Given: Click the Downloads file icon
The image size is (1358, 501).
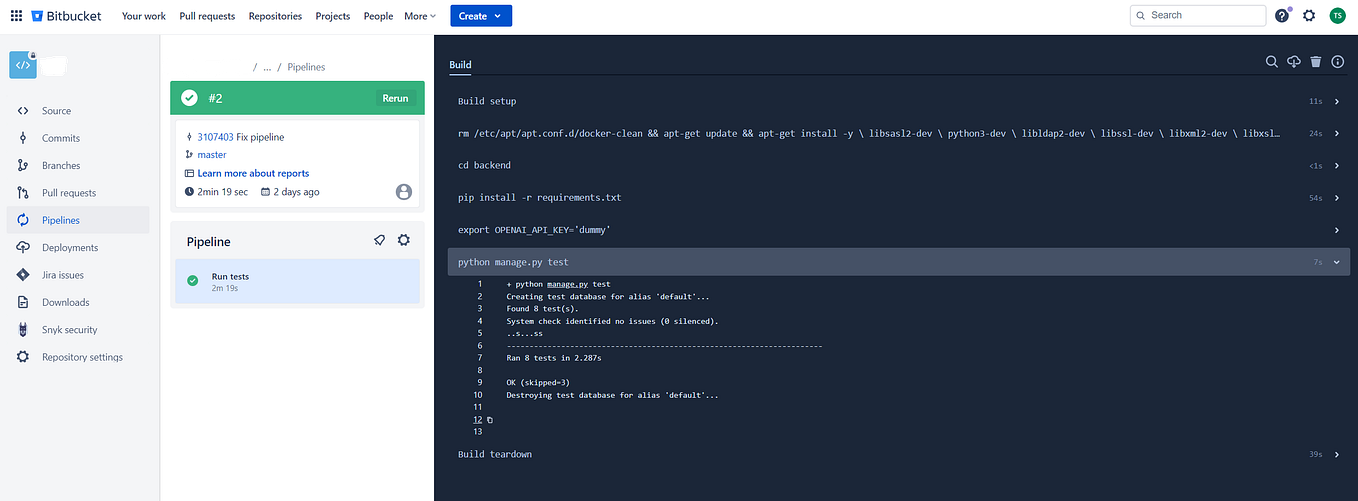Looking at the screenshot, I should (x=23, y=302).
